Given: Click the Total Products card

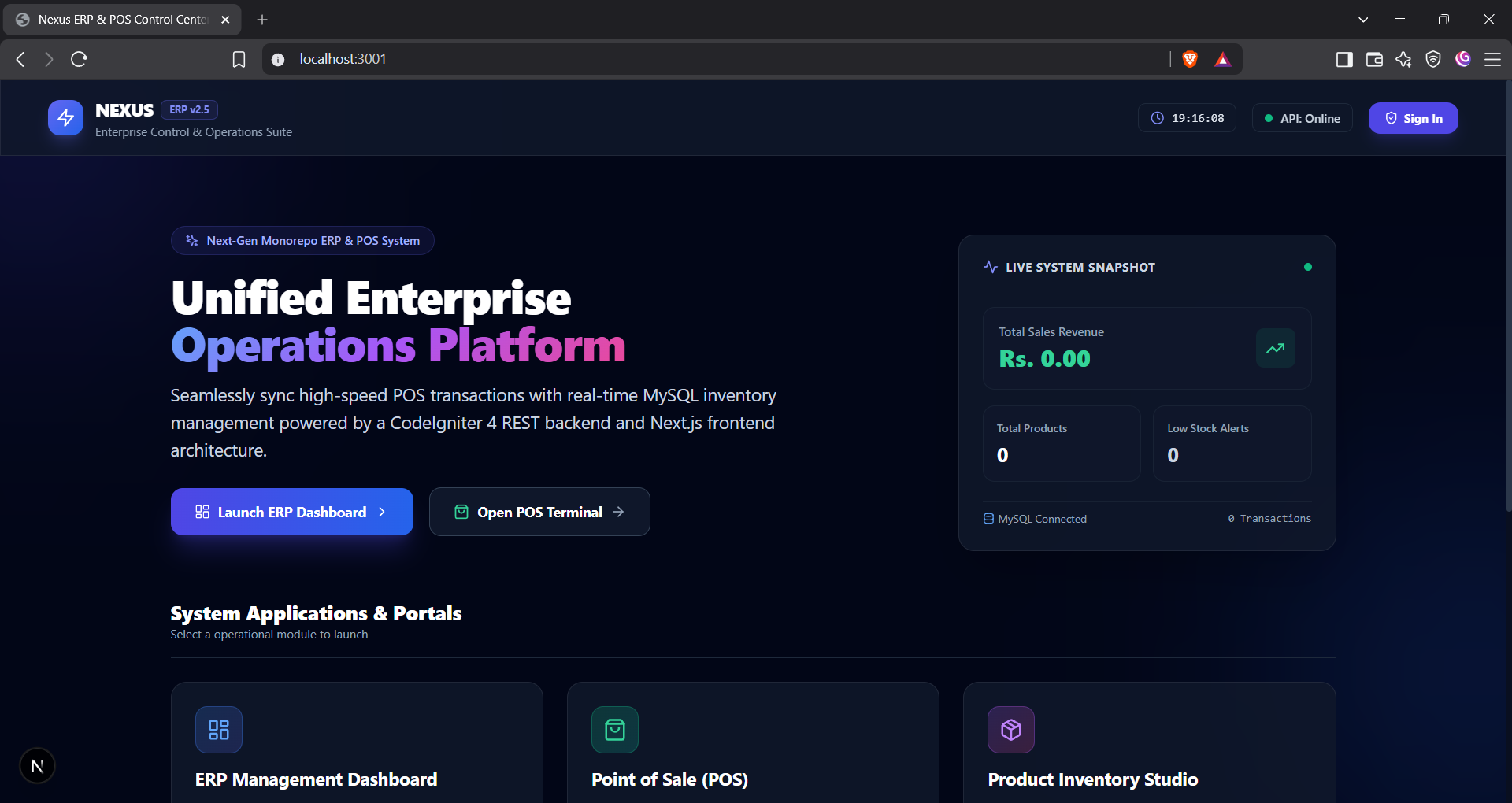Looking at the screenshot, I should click(x=1062, y=443).
